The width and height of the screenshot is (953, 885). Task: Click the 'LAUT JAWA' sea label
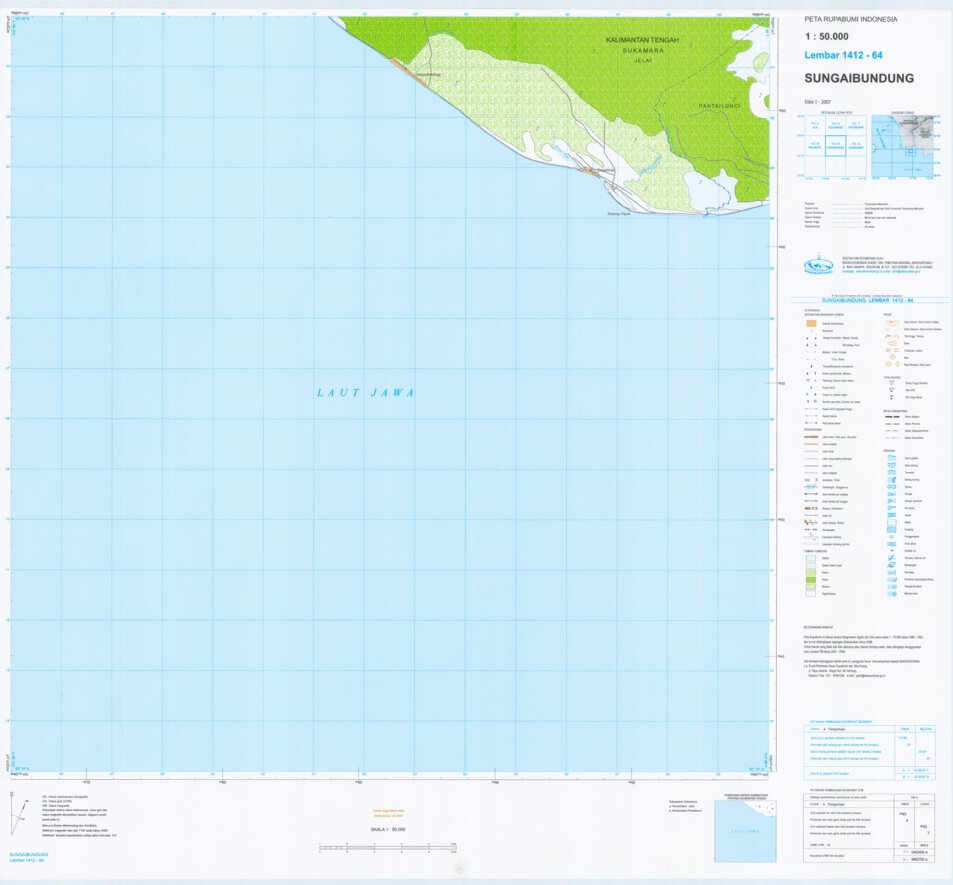tap(366, 393)
